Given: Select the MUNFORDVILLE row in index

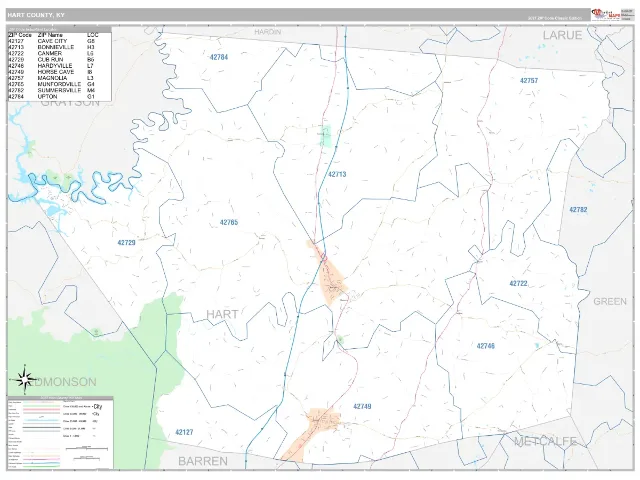Looking at the screenshot, I should click(x=51, y=84).
